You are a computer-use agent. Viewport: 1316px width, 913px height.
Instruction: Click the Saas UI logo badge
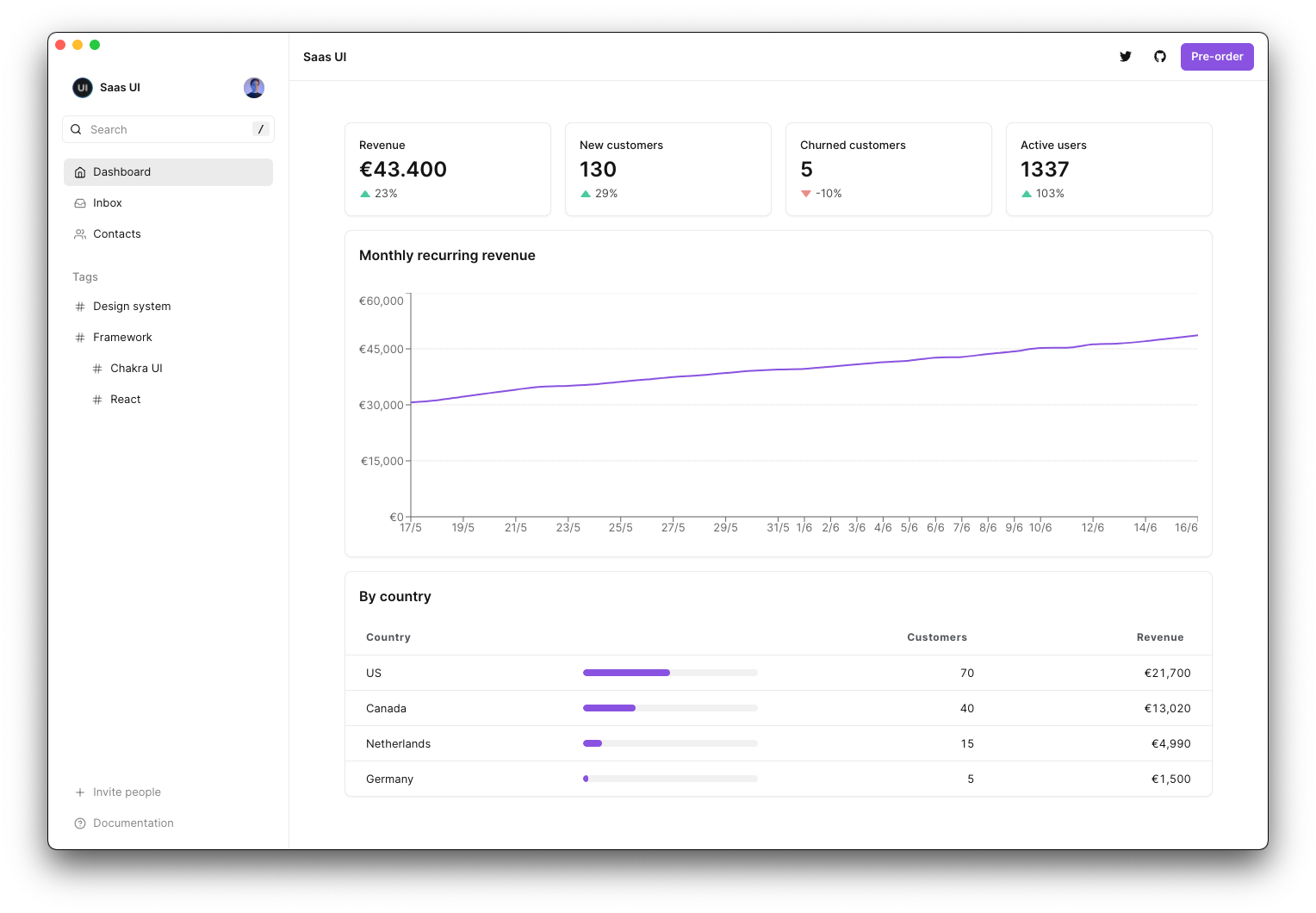click(x=82, y=87)
